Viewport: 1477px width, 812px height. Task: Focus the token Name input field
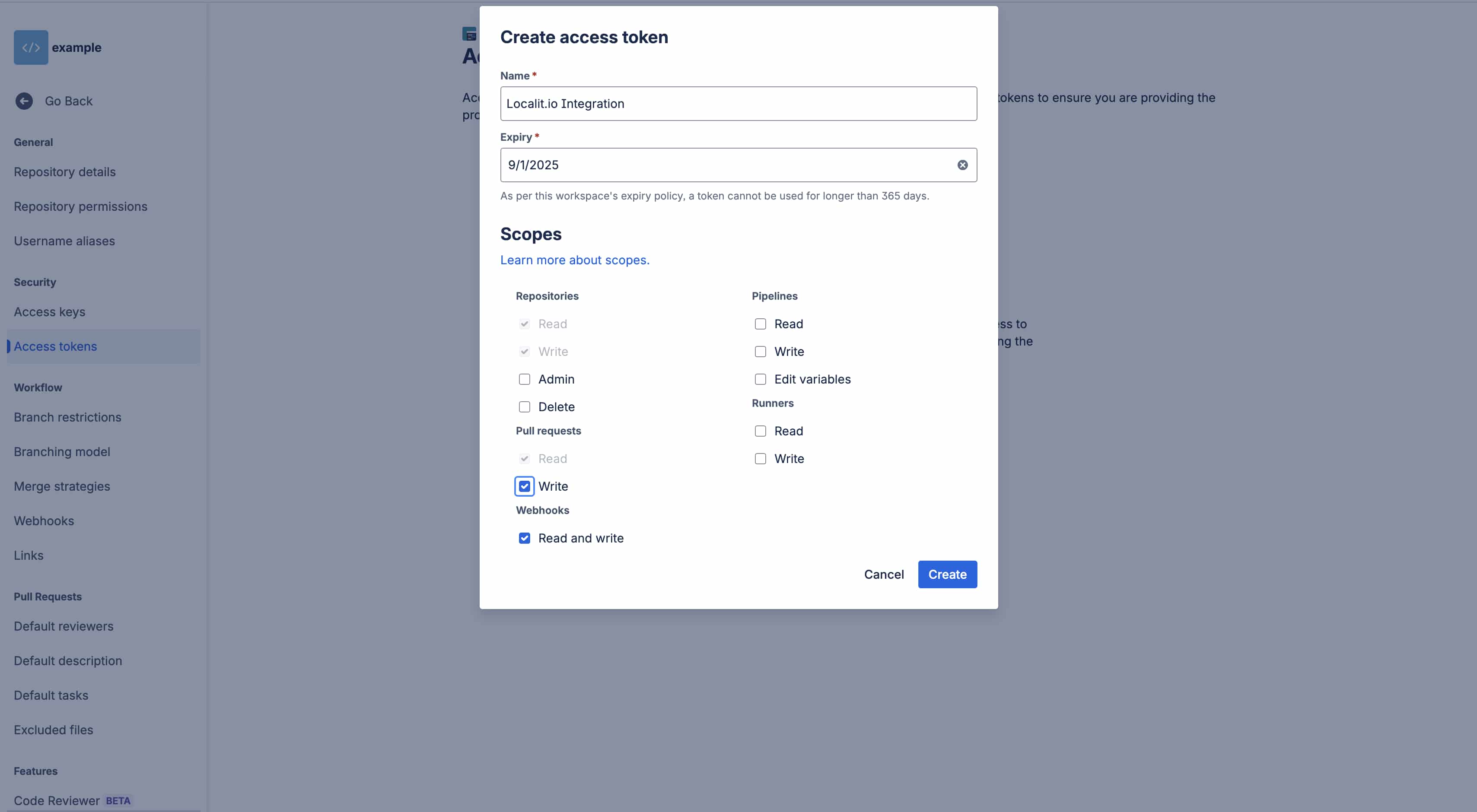click(x=738, y=104)
